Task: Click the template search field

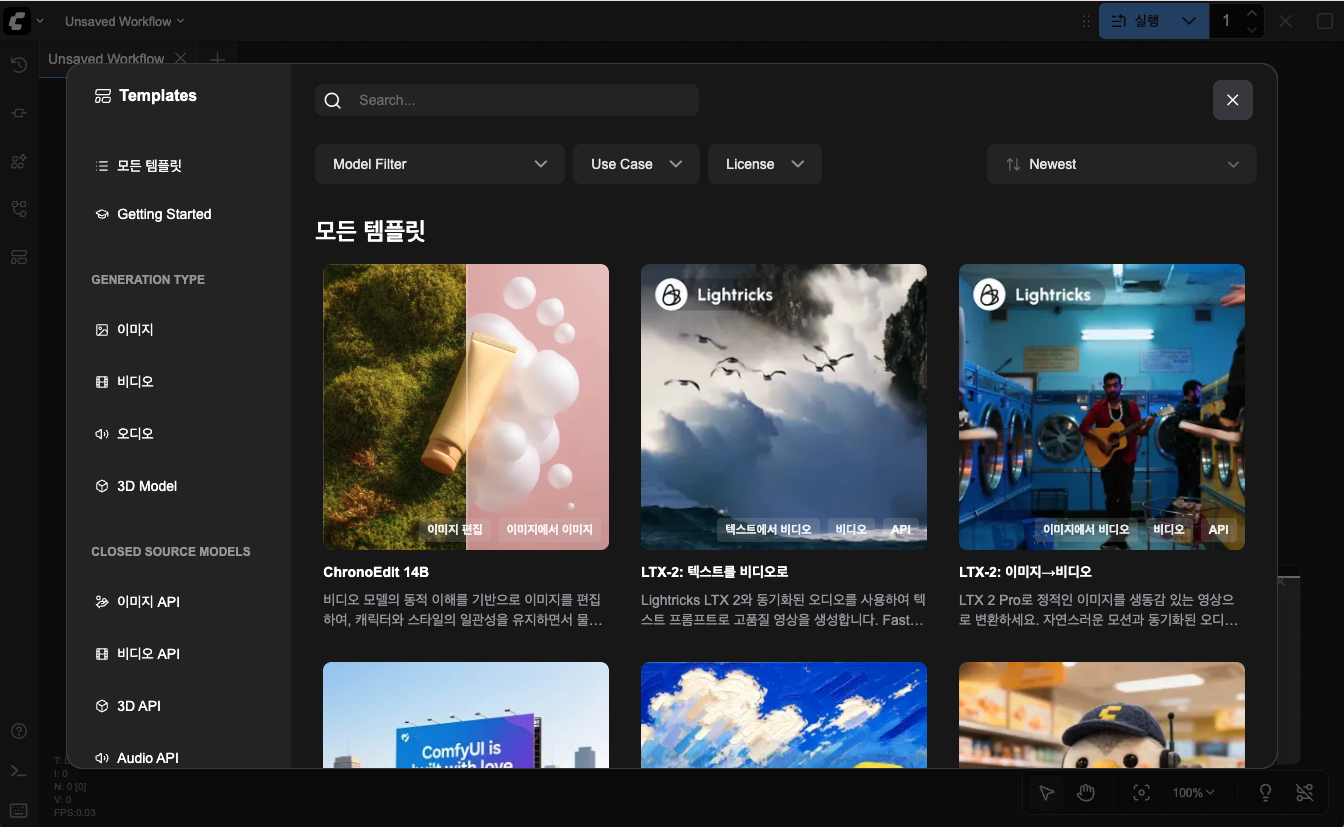Action: (506, 100)
